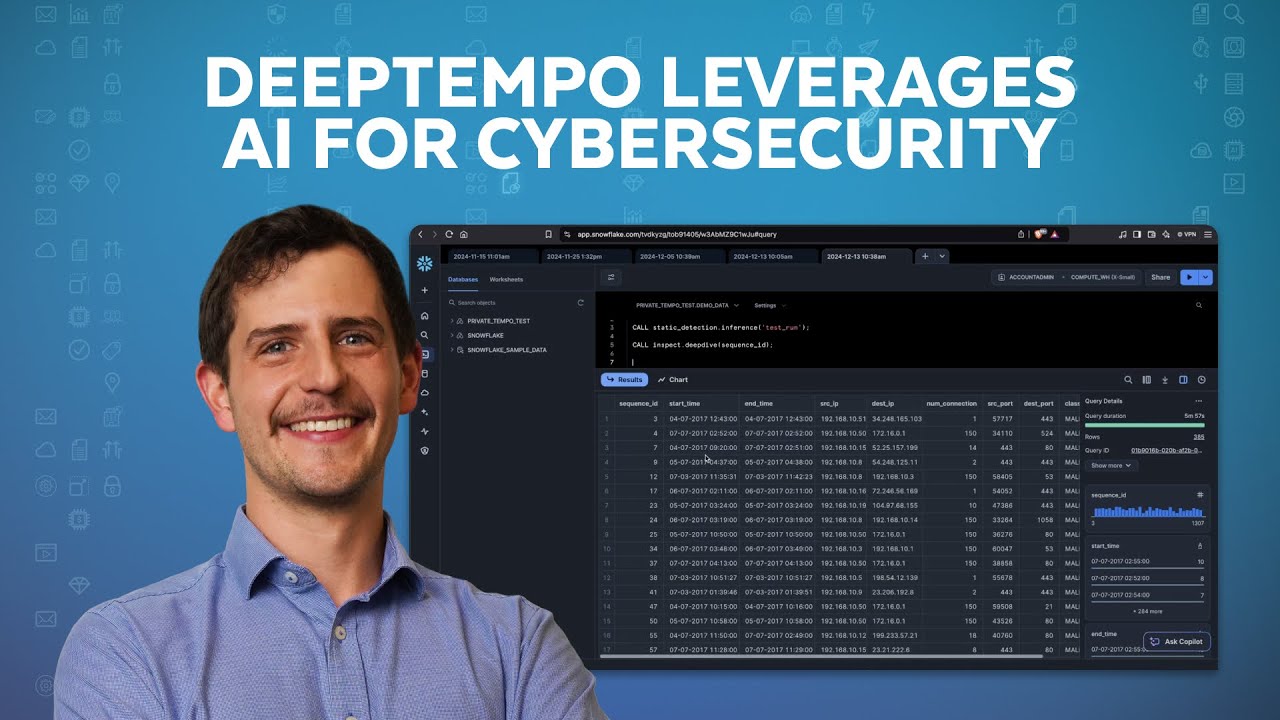Open Query Details more options ellipsis

(x=1199, y=401)
